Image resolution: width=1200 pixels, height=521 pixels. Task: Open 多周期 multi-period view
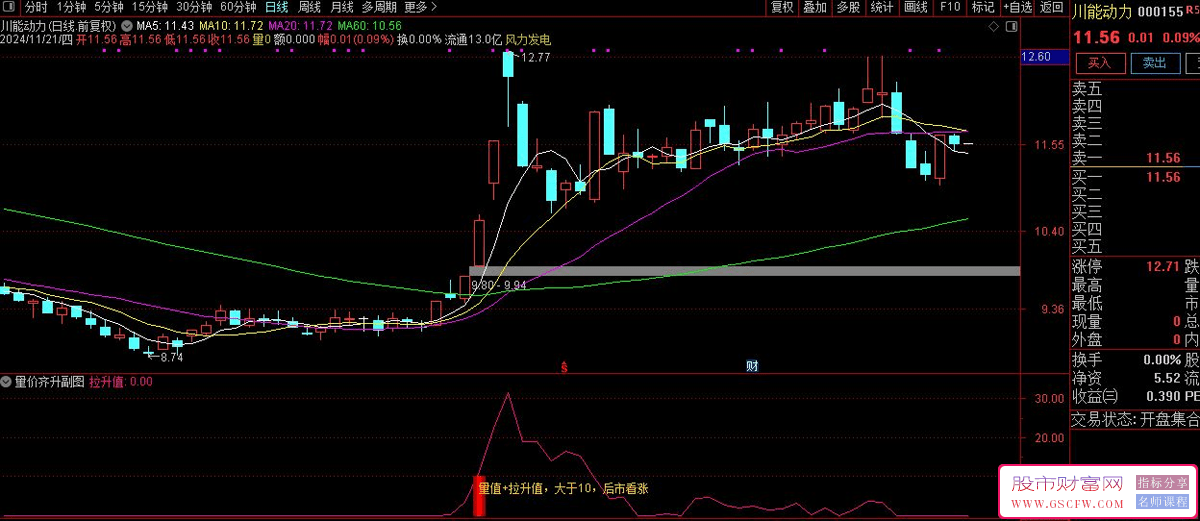[x=379, y=7]
